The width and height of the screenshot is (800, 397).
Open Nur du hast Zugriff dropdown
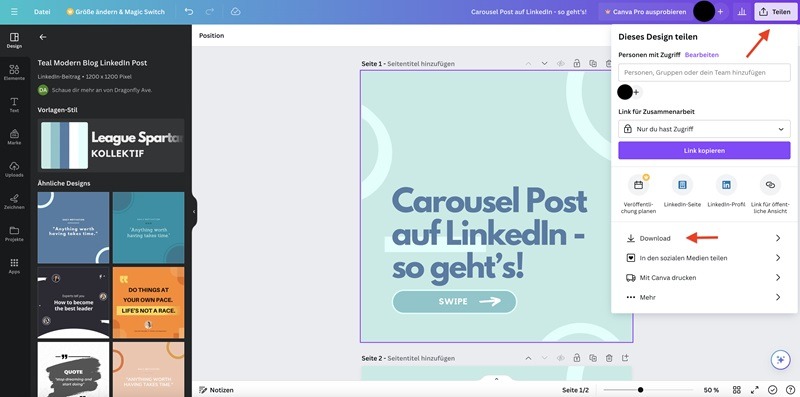(x=704, y=129)
